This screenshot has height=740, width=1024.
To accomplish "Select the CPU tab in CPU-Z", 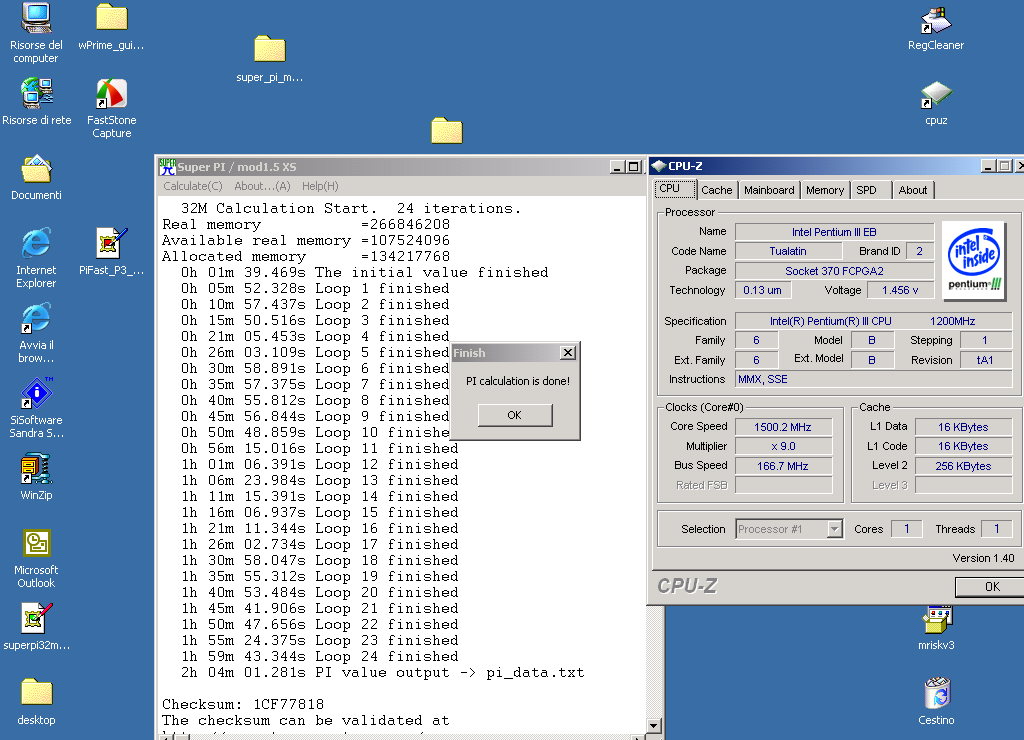I will tap(675, 188).
